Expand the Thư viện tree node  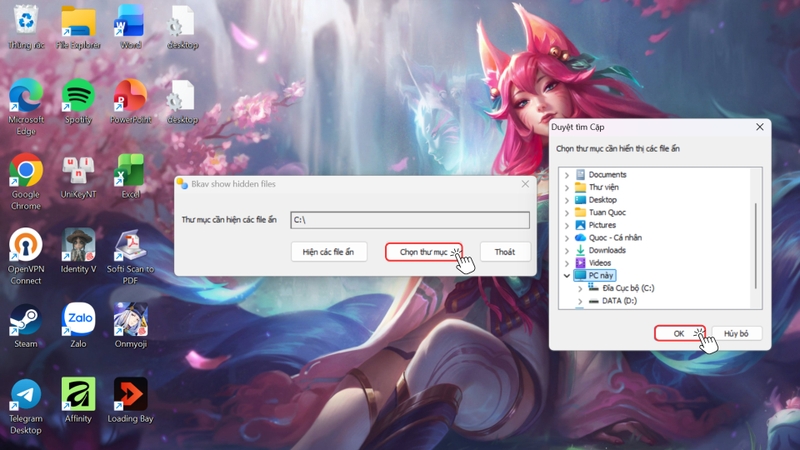pos(566,187)
